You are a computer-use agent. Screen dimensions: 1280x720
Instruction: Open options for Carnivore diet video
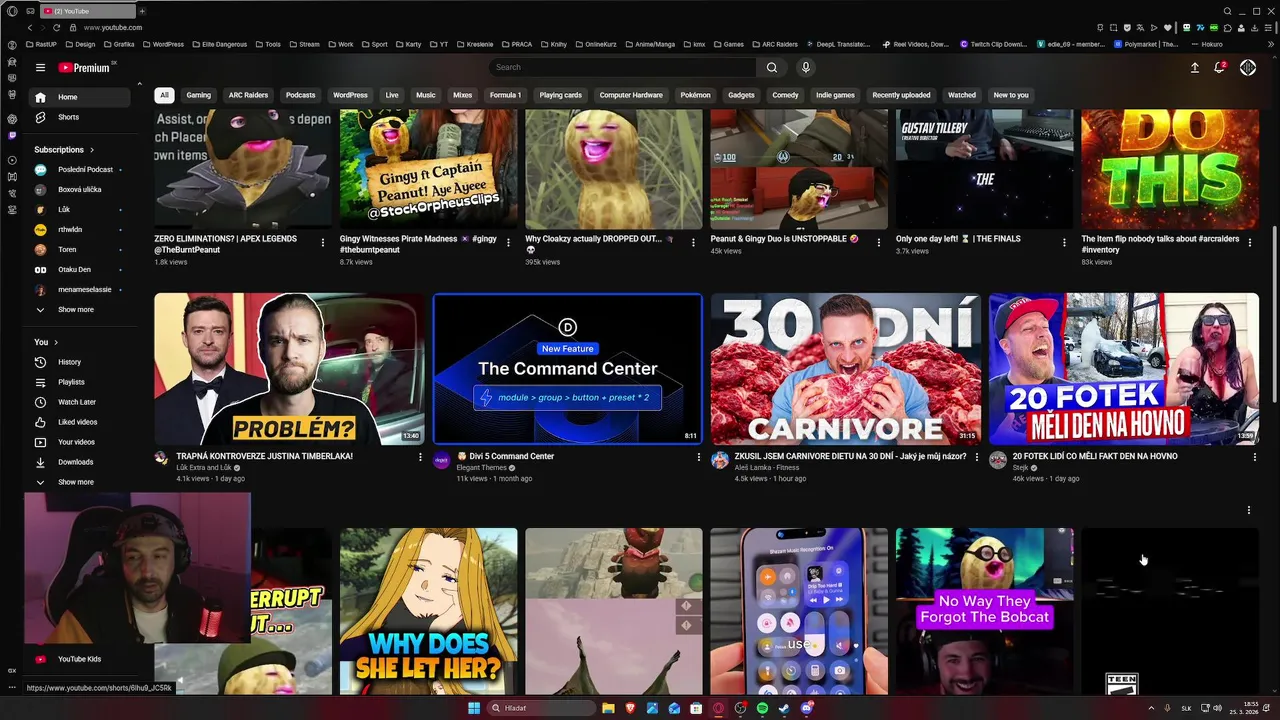(x=976, y=457)
